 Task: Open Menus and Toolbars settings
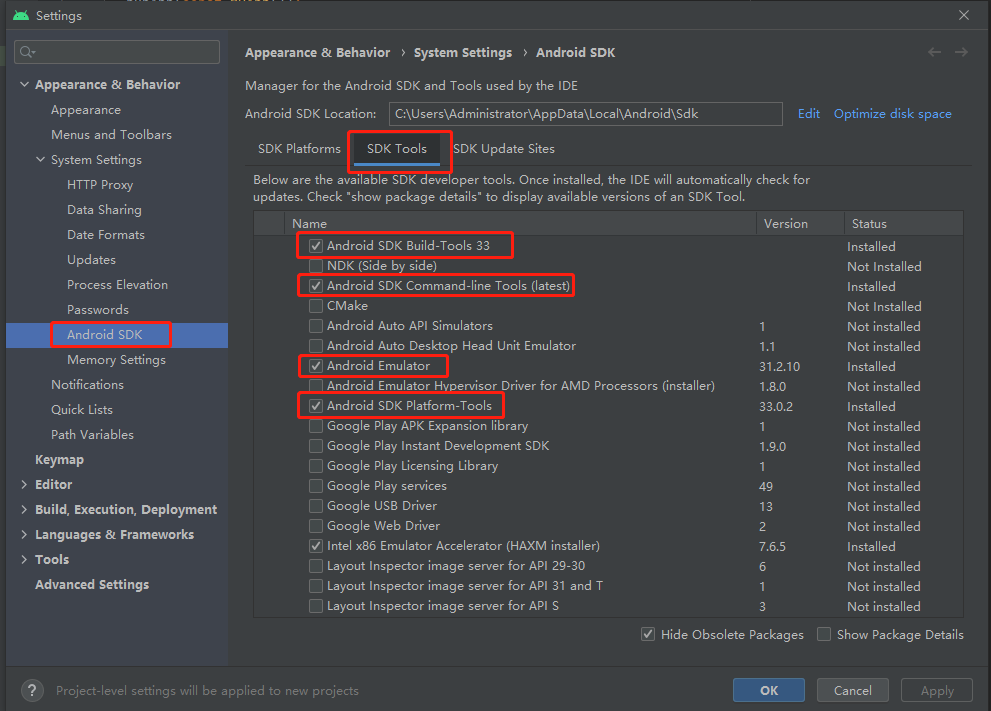point(111,135)
